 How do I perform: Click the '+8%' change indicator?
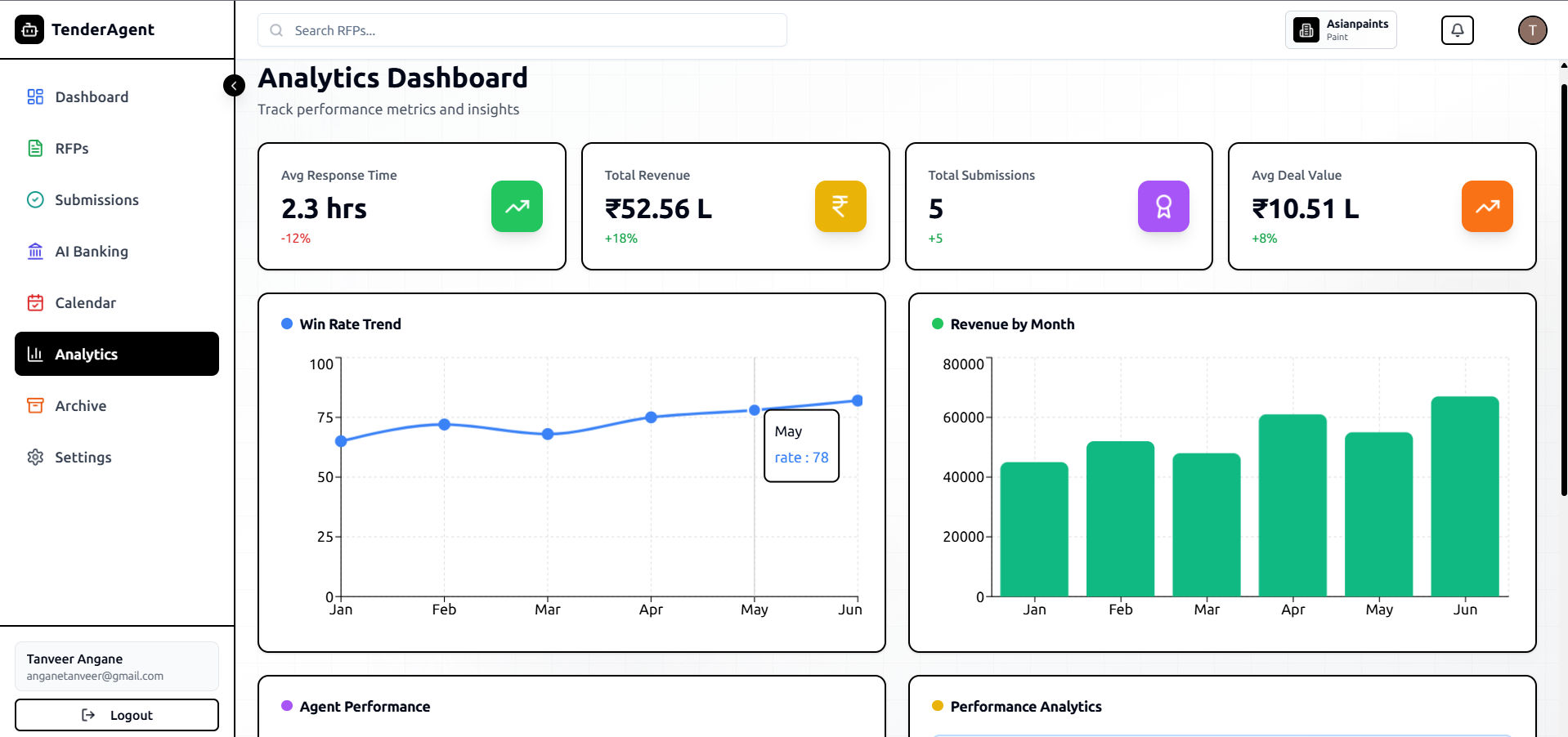(x=1265, y=239)
